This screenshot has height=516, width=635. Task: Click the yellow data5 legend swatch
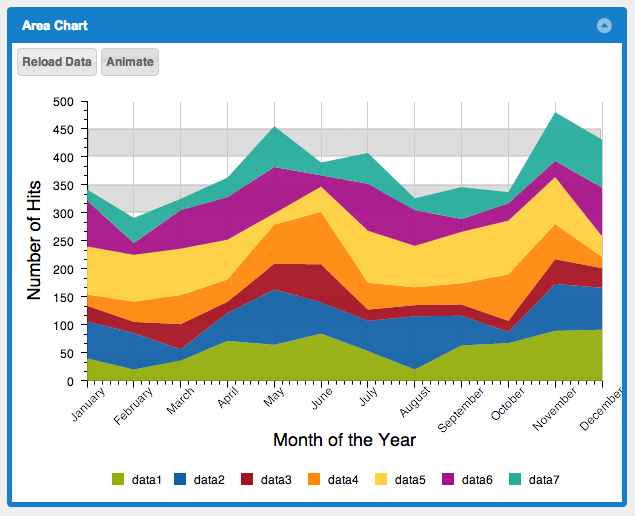click(383, 480)
